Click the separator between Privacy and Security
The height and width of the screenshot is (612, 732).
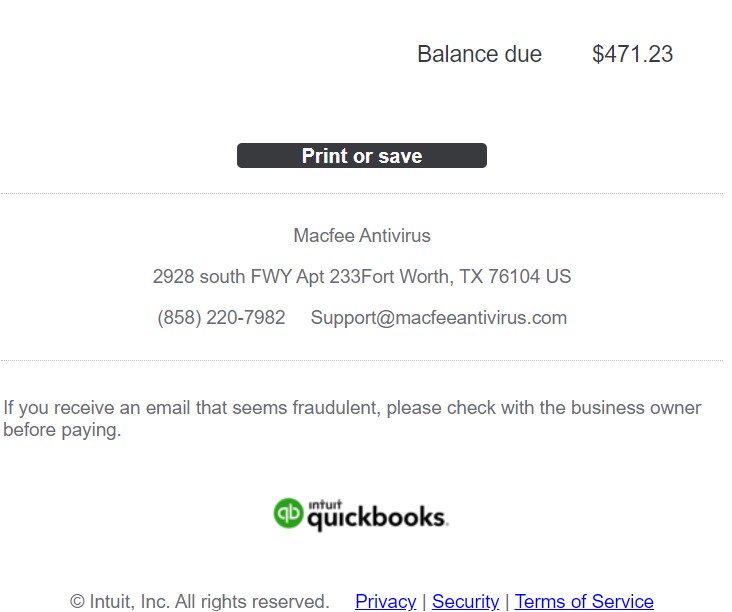click(x=424, y=601)
